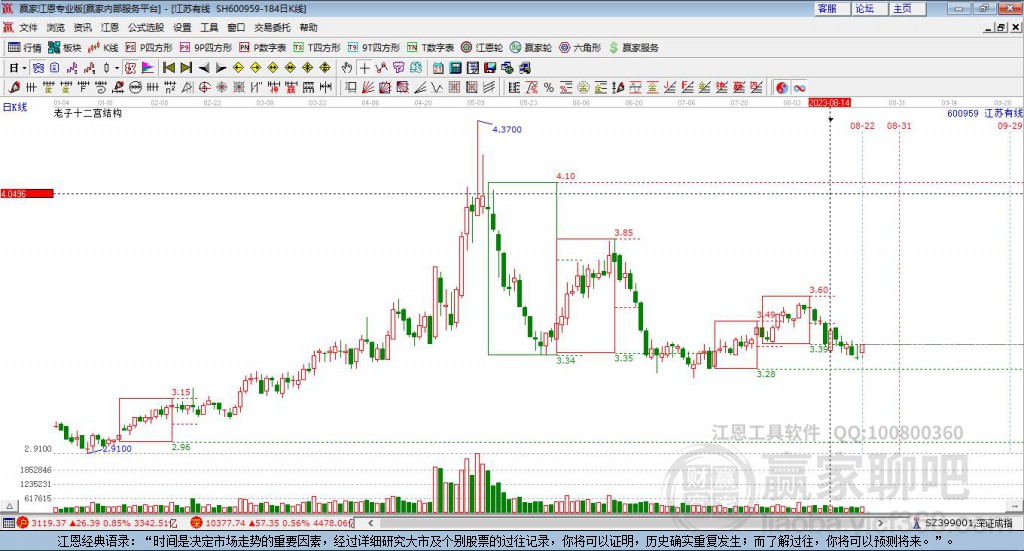The image size is (1024, 551).
Task: Click the Shenzhen index 10377.74 status entry
Action: tap(272, 523)
